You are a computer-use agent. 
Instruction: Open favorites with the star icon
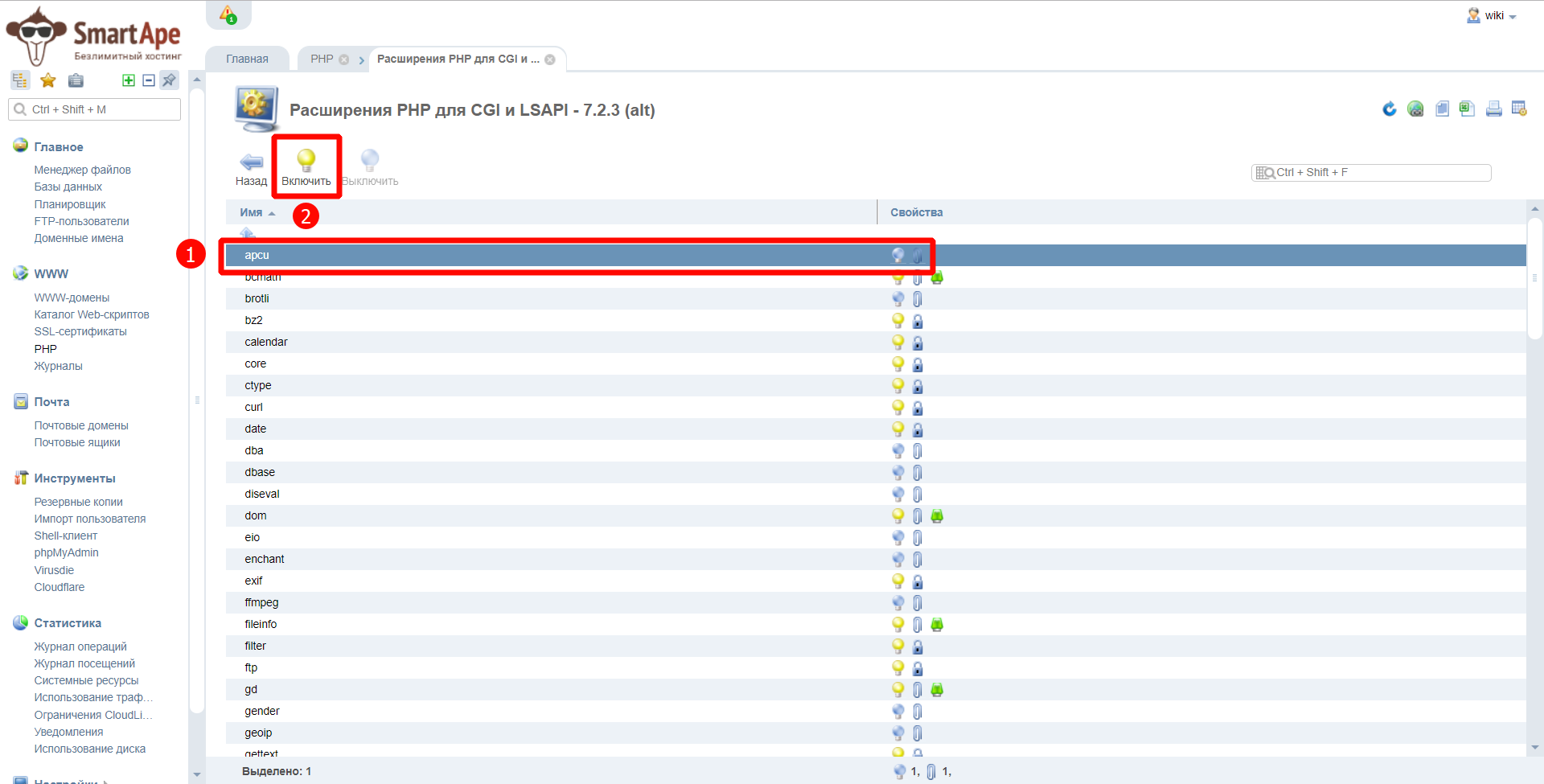48,80
